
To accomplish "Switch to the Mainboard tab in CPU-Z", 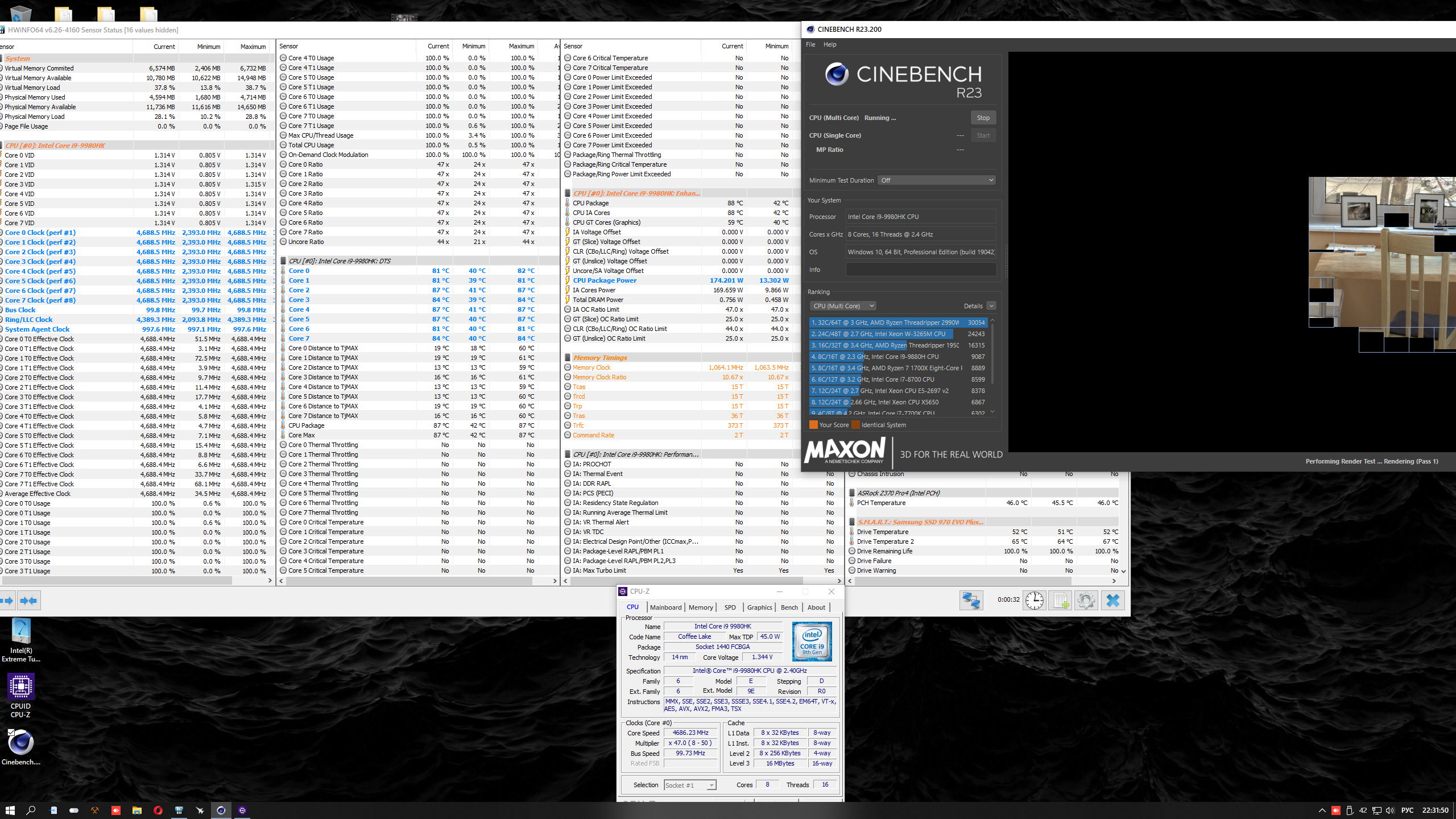I will pos(665,607).
